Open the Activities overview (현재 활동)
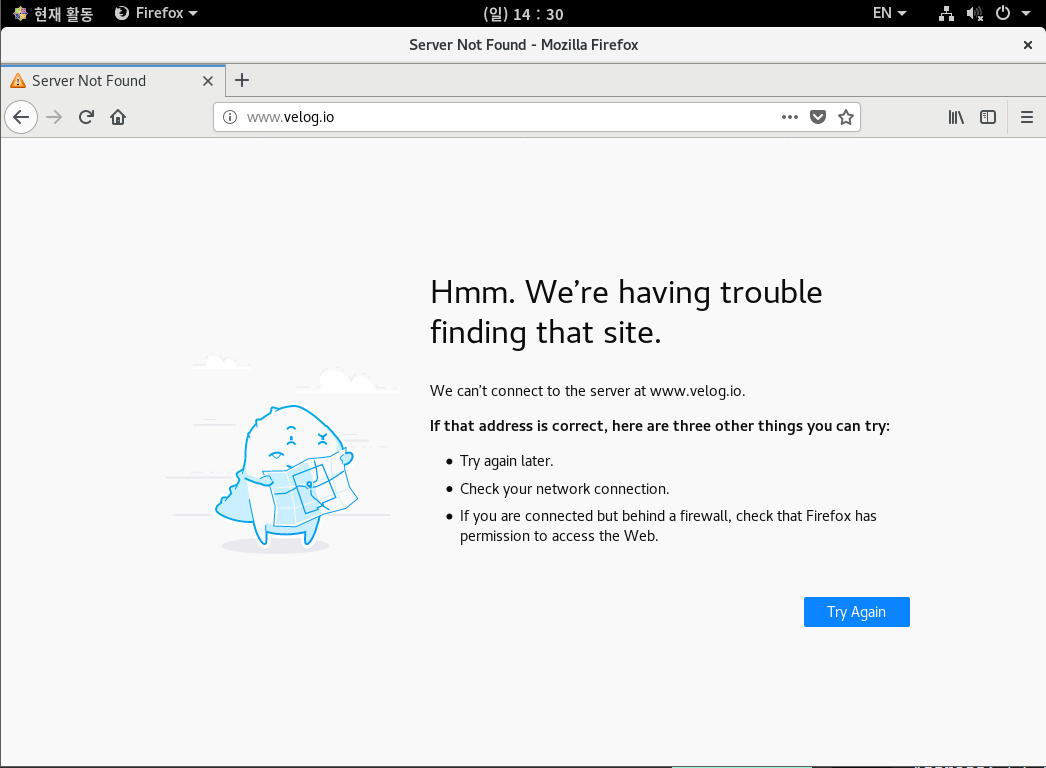 click(x=53, y=13)
